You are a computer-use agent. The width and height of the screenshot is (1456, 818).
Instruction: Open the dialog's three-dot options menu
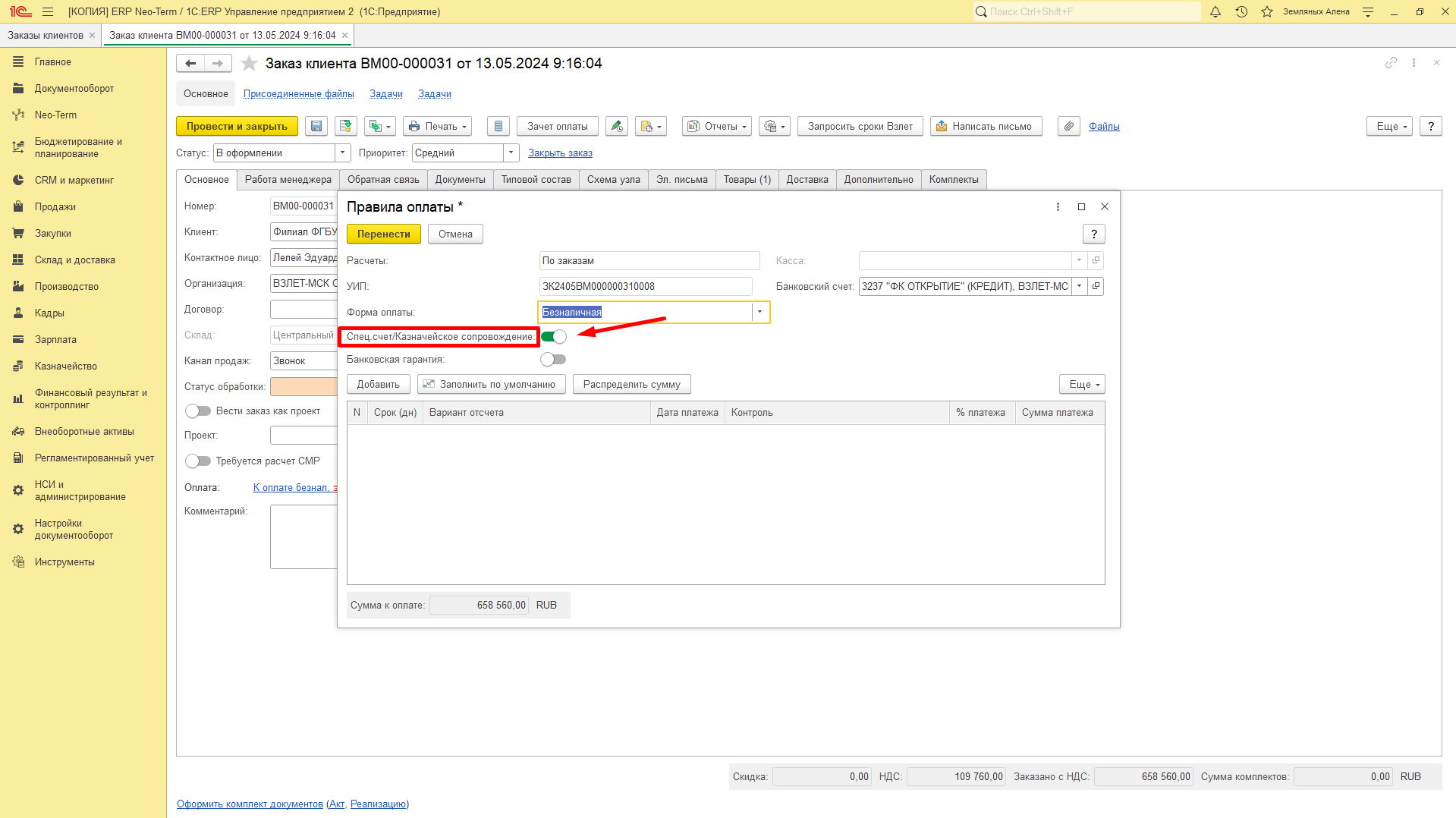[x=1058, y=206]
